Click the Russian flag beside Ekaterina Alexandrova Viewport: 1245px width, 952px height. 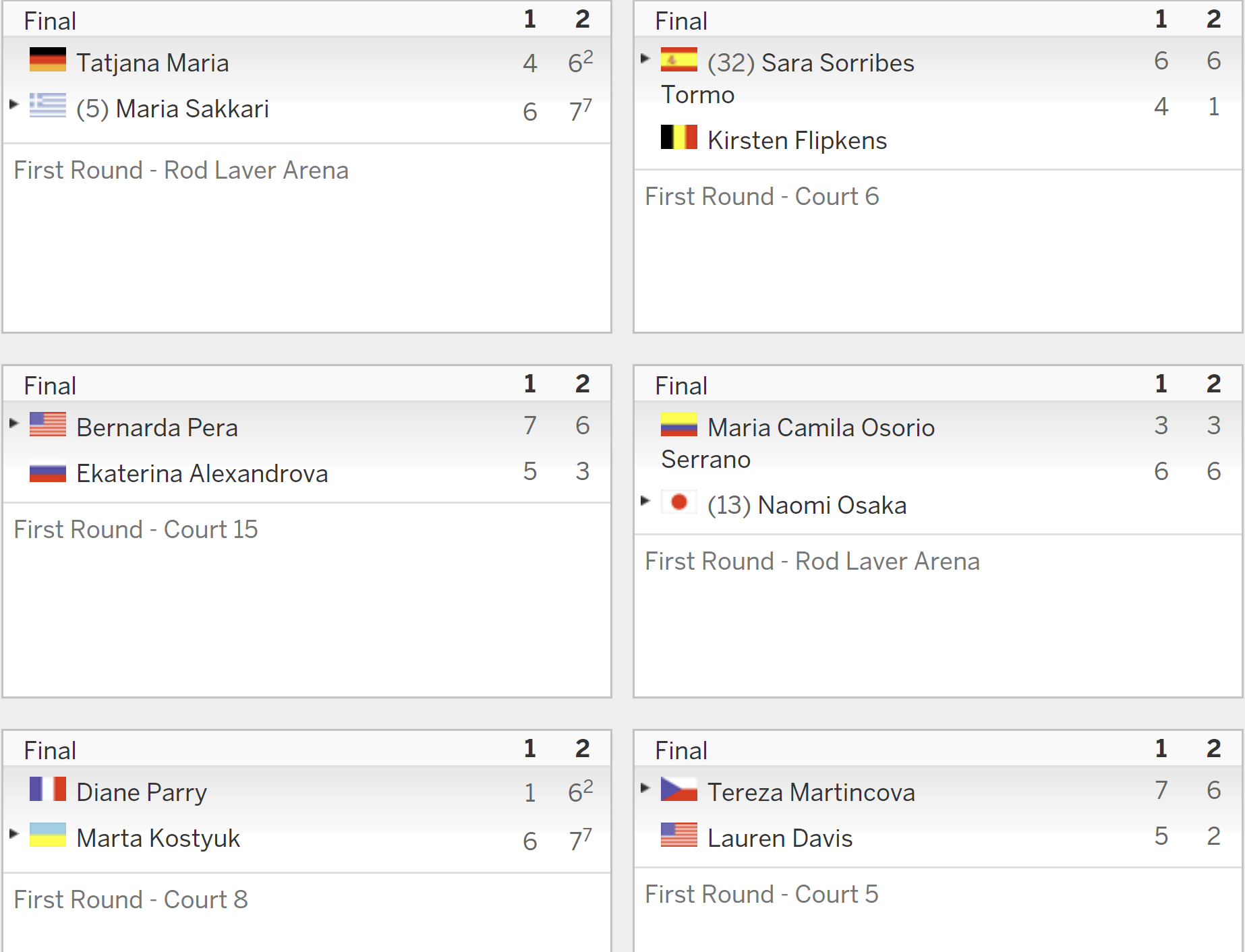tap(48, 470)
